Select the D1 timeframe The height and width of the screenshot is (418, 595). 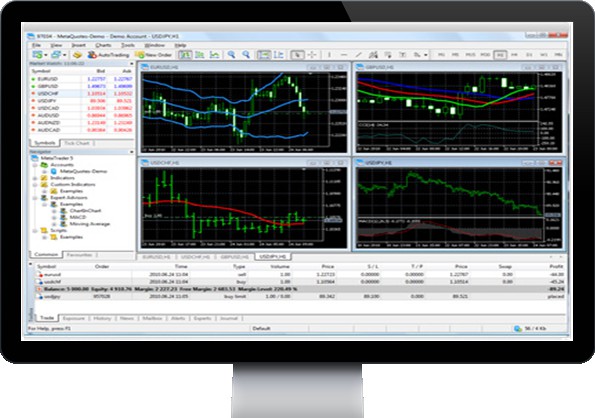tap(529, 55)
